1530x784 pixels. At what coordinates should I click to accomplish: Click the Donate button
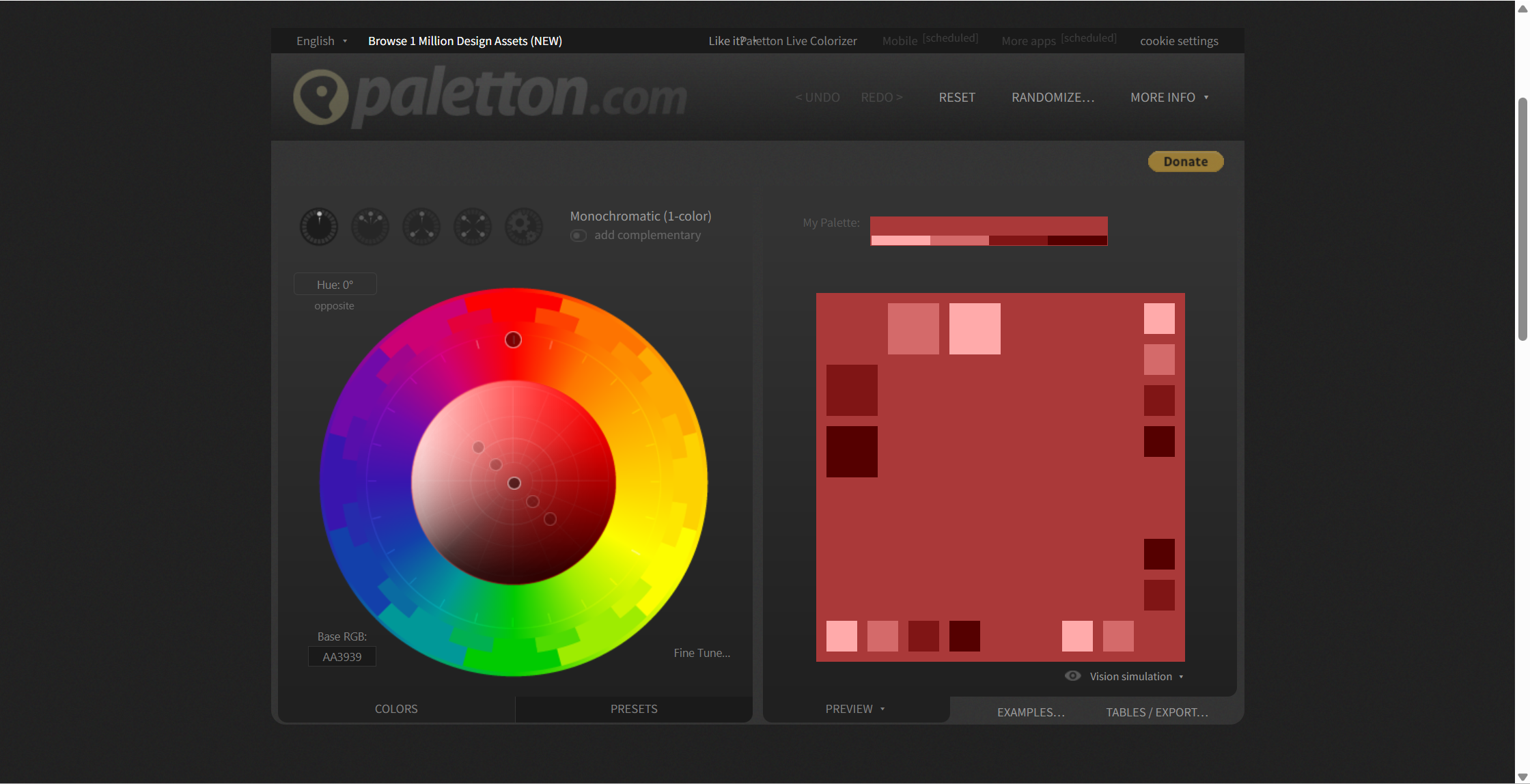tap(1185, 162)
